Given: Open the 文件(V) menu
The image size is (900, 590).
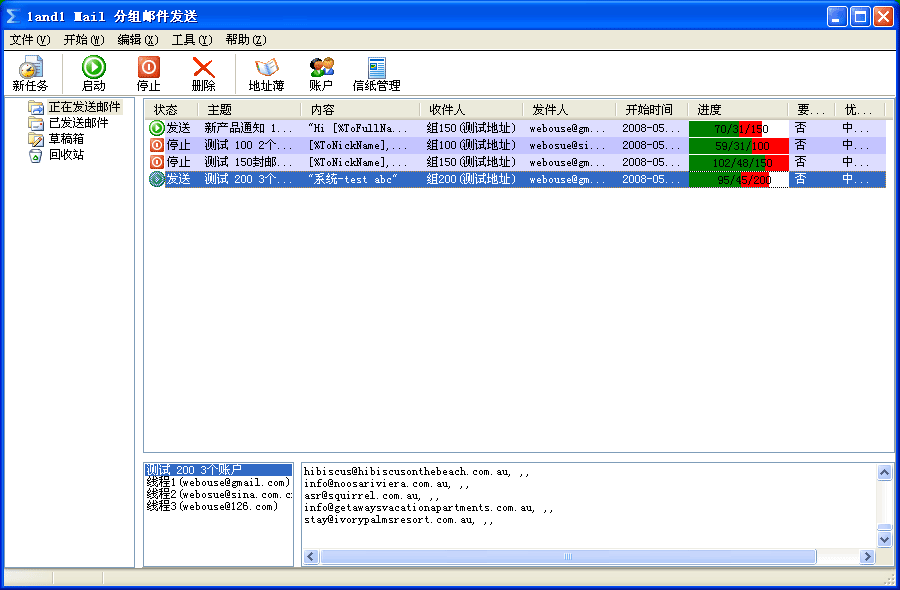Looking at the screenshot, I should (30, 40).
